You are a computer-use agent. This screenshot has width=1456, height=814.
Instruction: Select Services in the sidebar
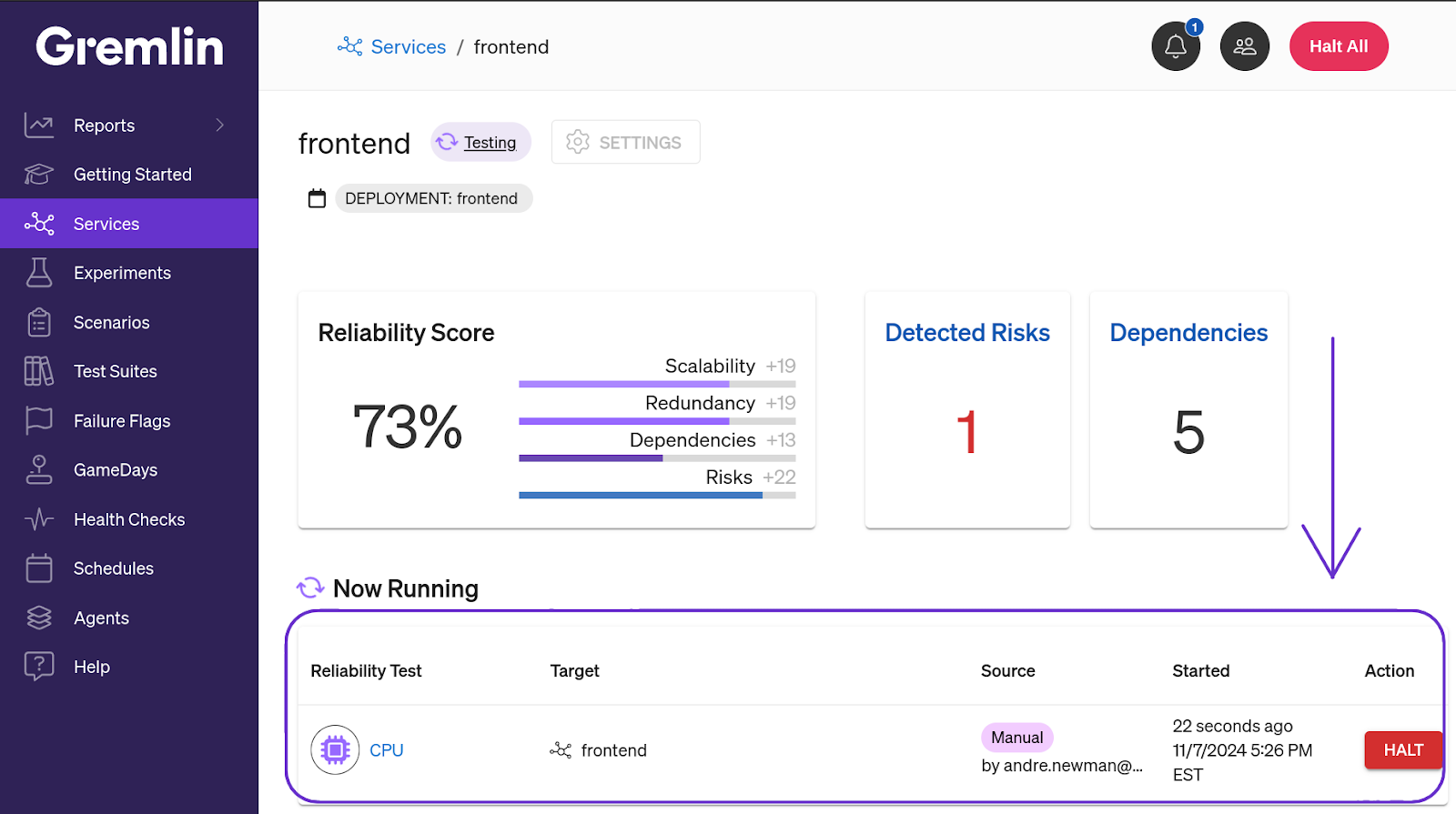point(128,224)
